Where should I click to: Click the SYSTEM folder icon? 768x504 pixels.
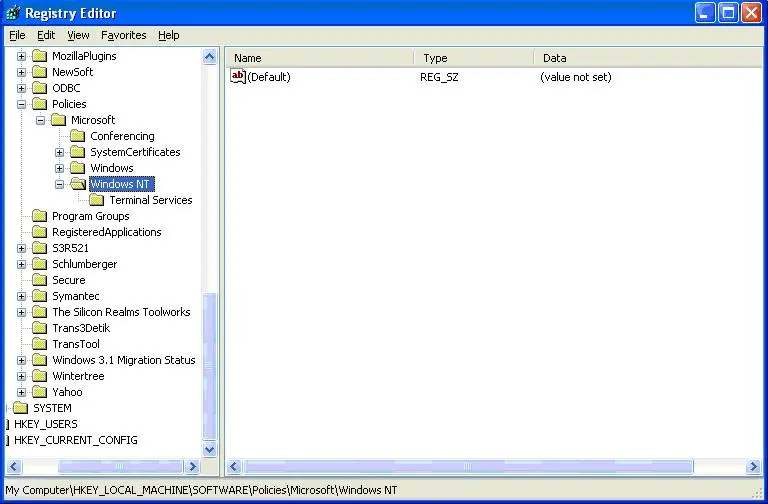tap(21, 408)
